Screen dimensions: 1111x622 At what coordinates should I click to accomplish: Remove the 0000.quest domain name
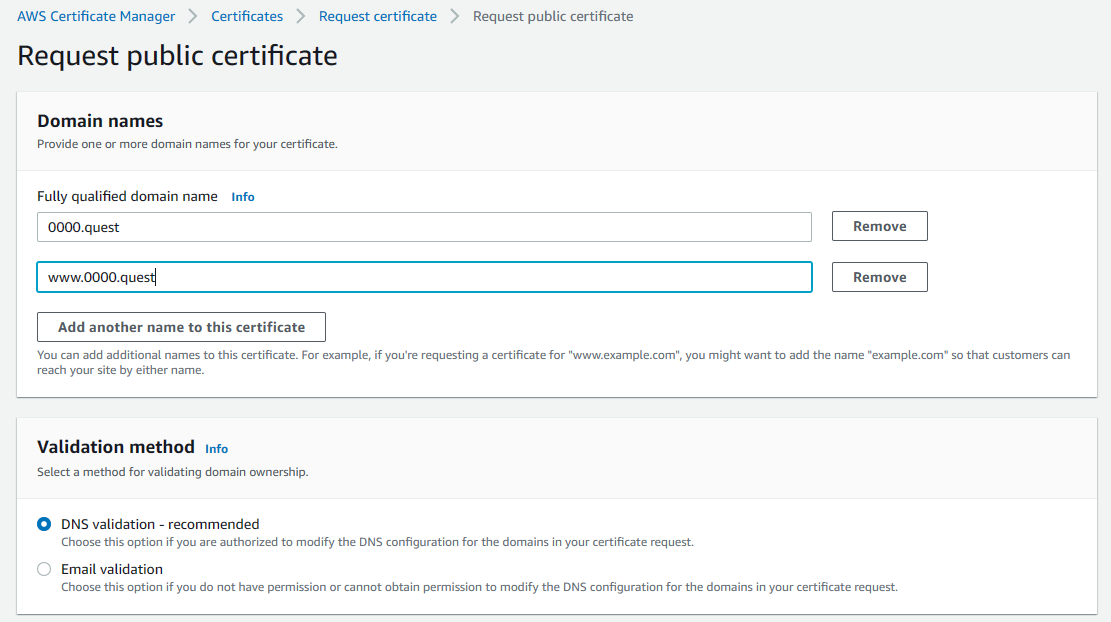pyautogui.click(x=879, y=226)
